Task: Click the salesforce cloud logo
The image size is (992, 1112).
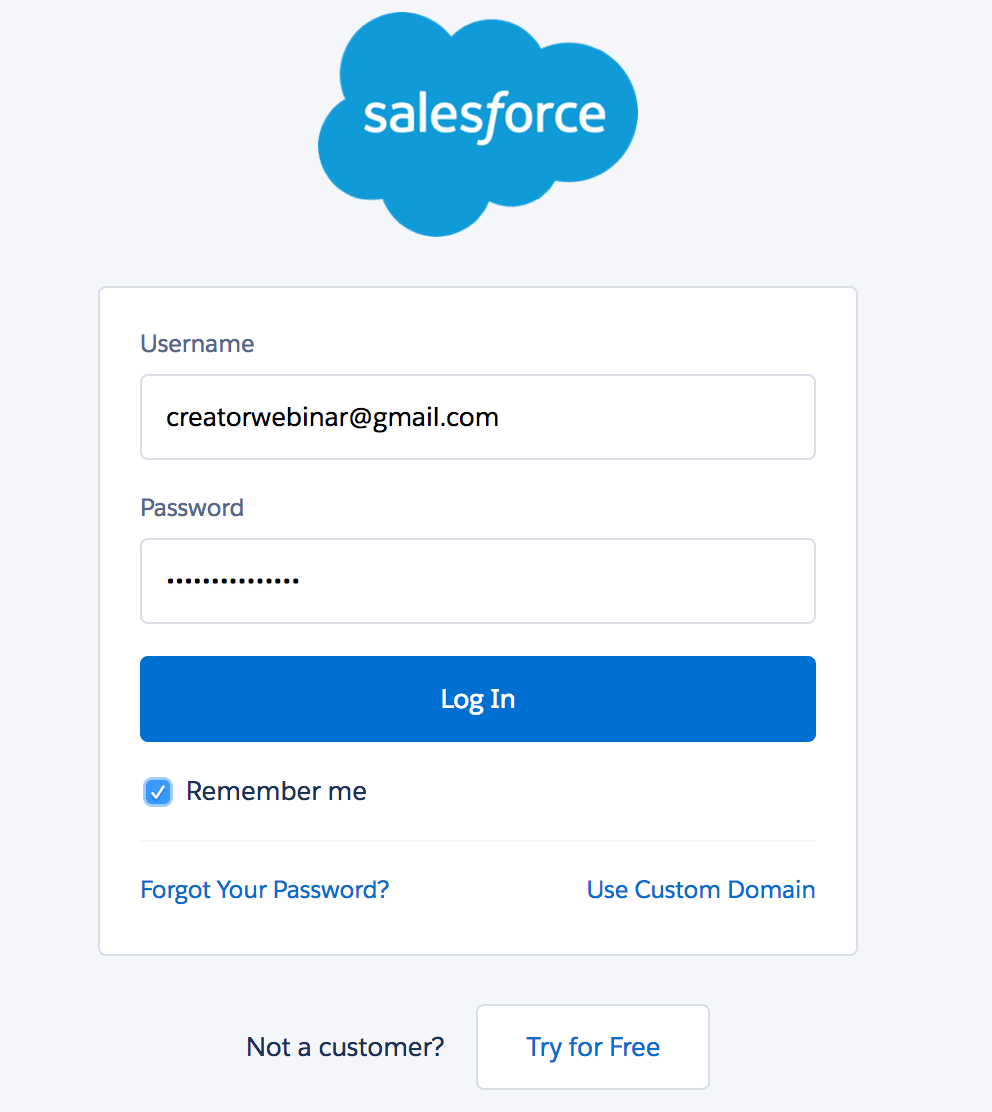Action: coord(477,120)
